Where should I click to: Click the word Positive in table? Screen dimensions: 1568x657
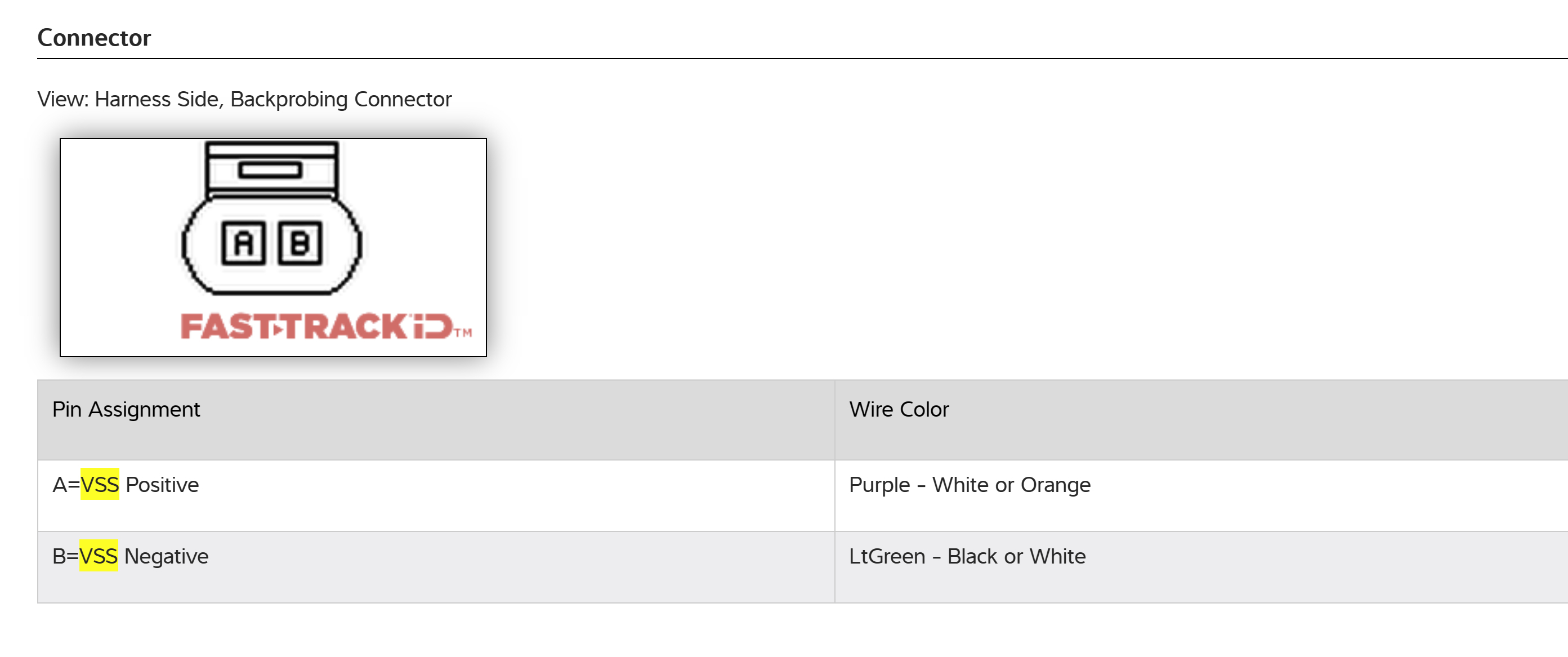pyautogui.click(x=162, y=485)
